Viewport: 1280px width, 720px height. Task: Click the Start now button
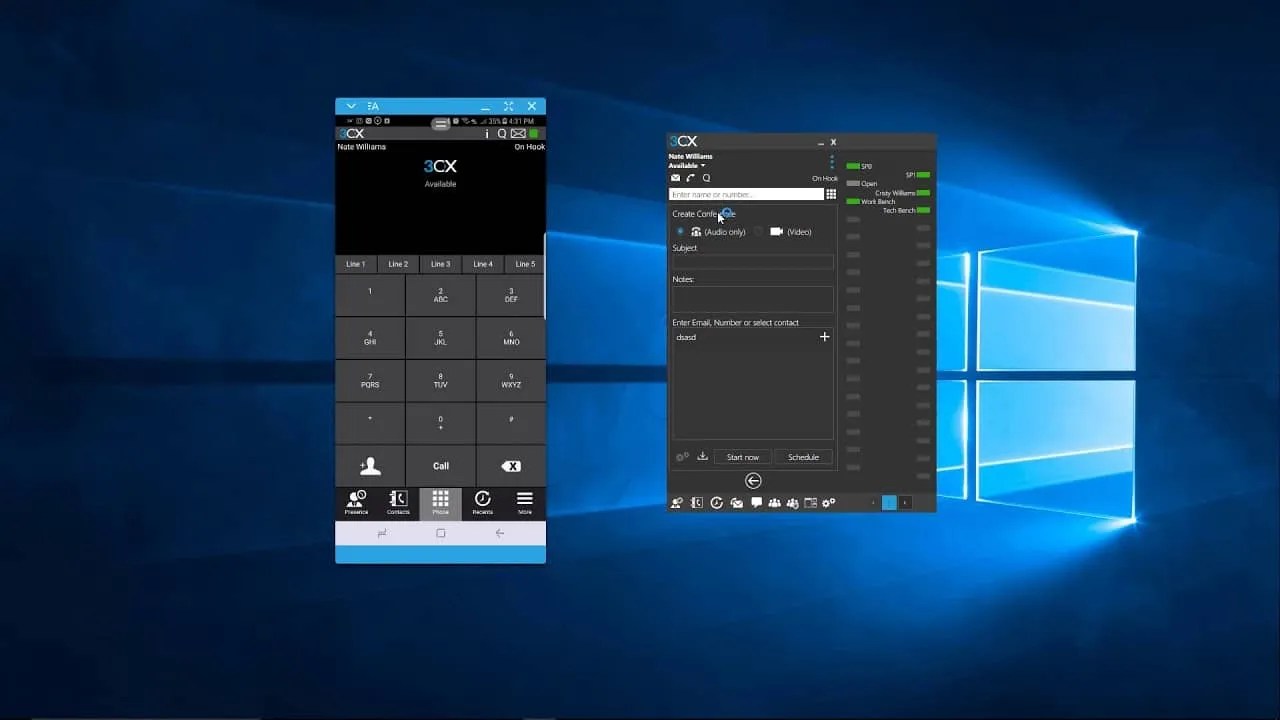pyautogui.click(x=743, y=457)
